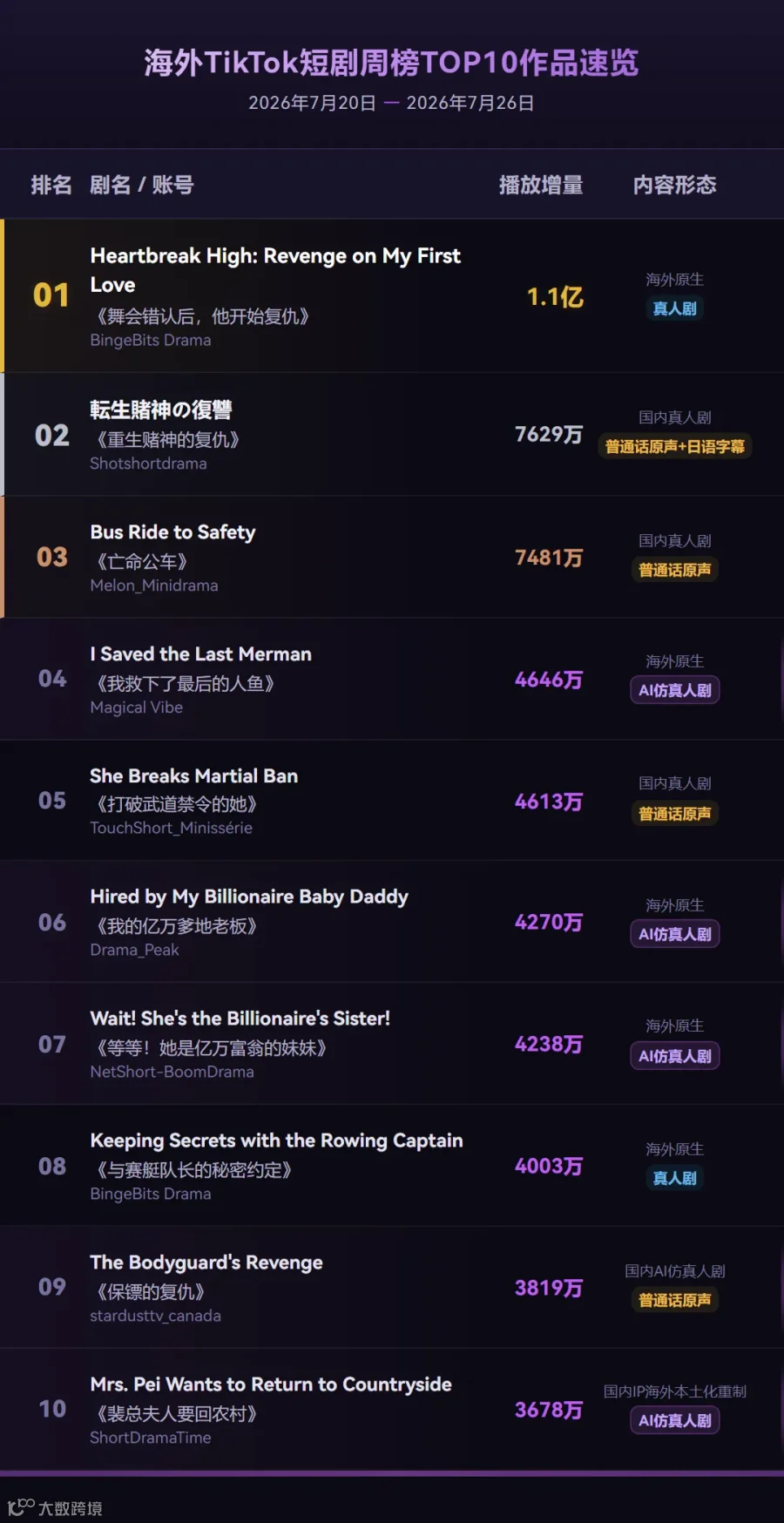Click the stardusttv_canada account name
Viewport: 784px width, 1523px height.
tap(156, 1316)
